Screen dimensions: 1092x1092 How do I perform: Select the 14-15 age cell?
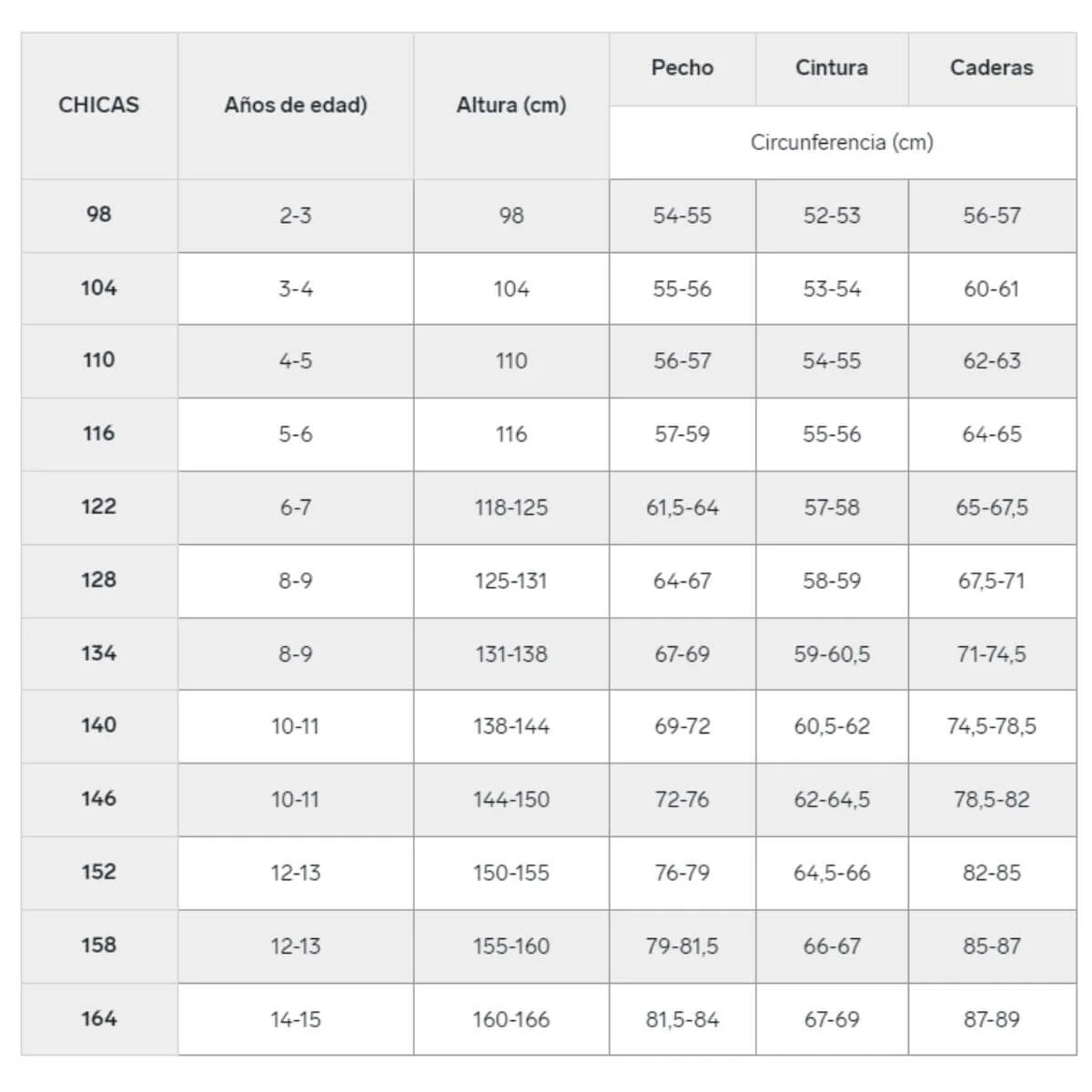(x=296, y=1019)
